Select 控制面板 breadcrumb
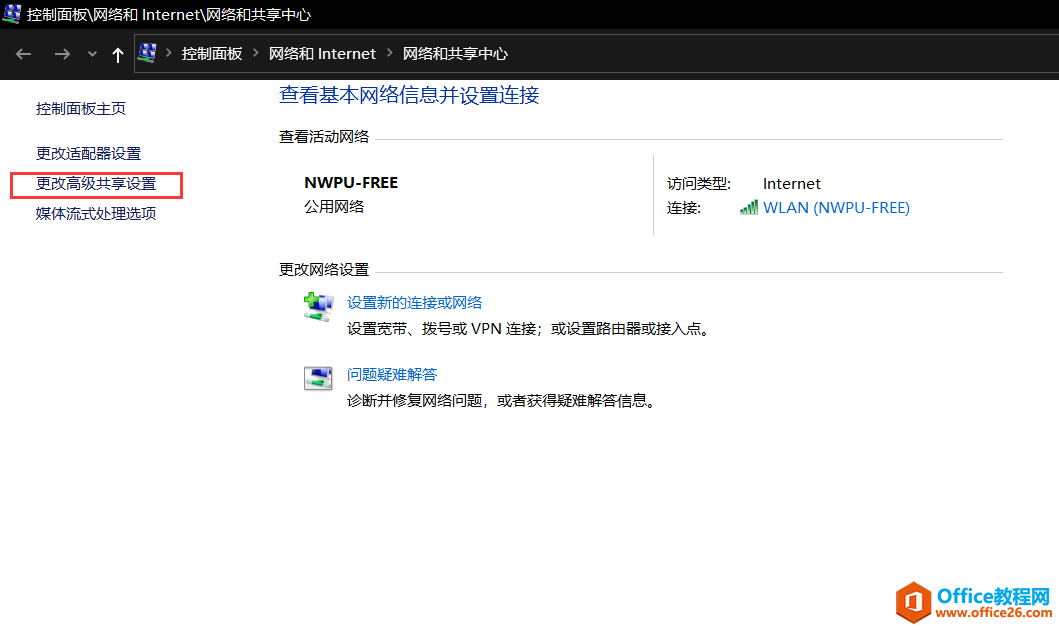 pyautogui.click(x=211, y=54)
